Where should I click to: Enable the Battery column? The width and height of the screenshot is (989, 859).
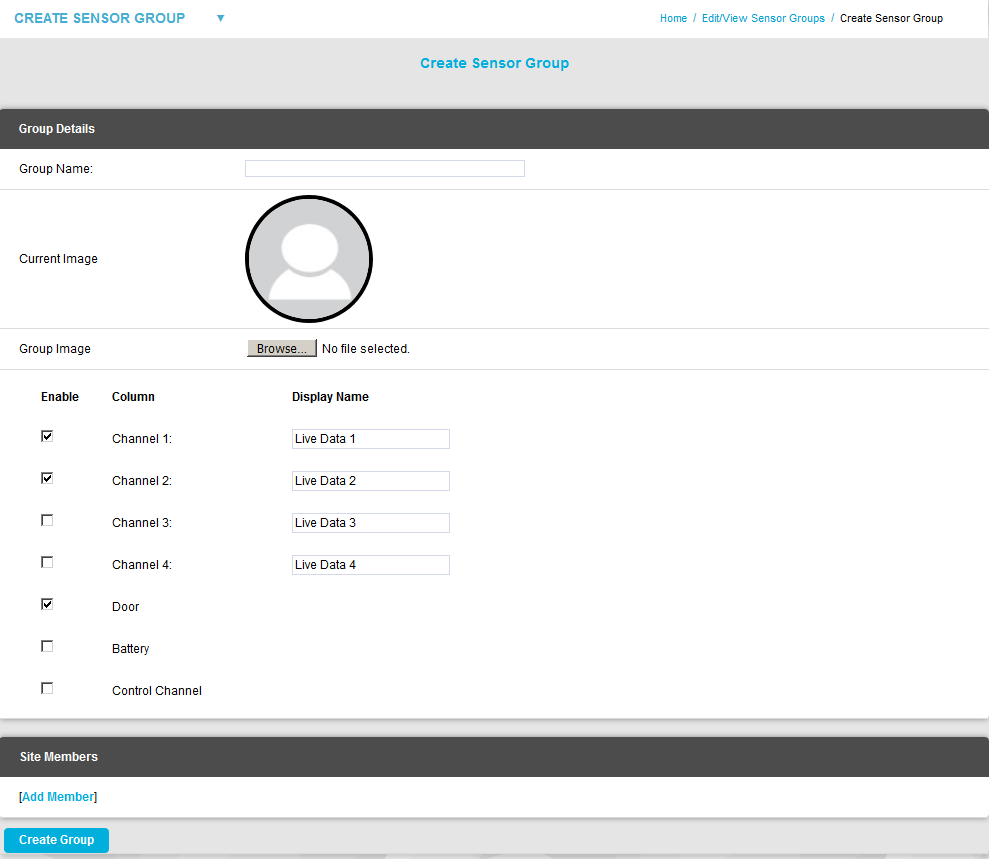pos(46,646)
